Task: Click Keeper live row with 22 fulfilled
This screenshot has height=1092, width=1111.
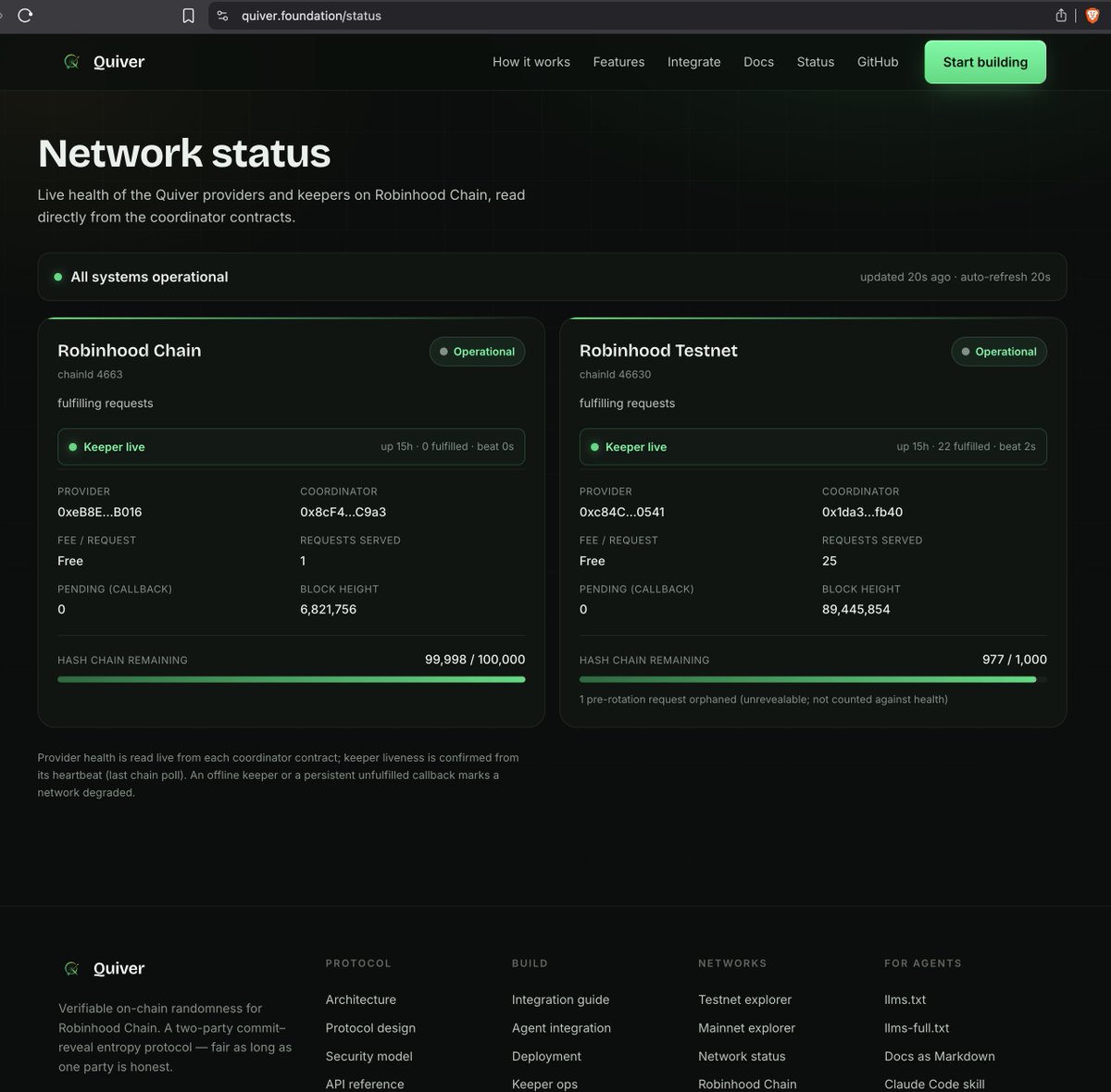Action: pyautogui.click(x=813, y=447)
